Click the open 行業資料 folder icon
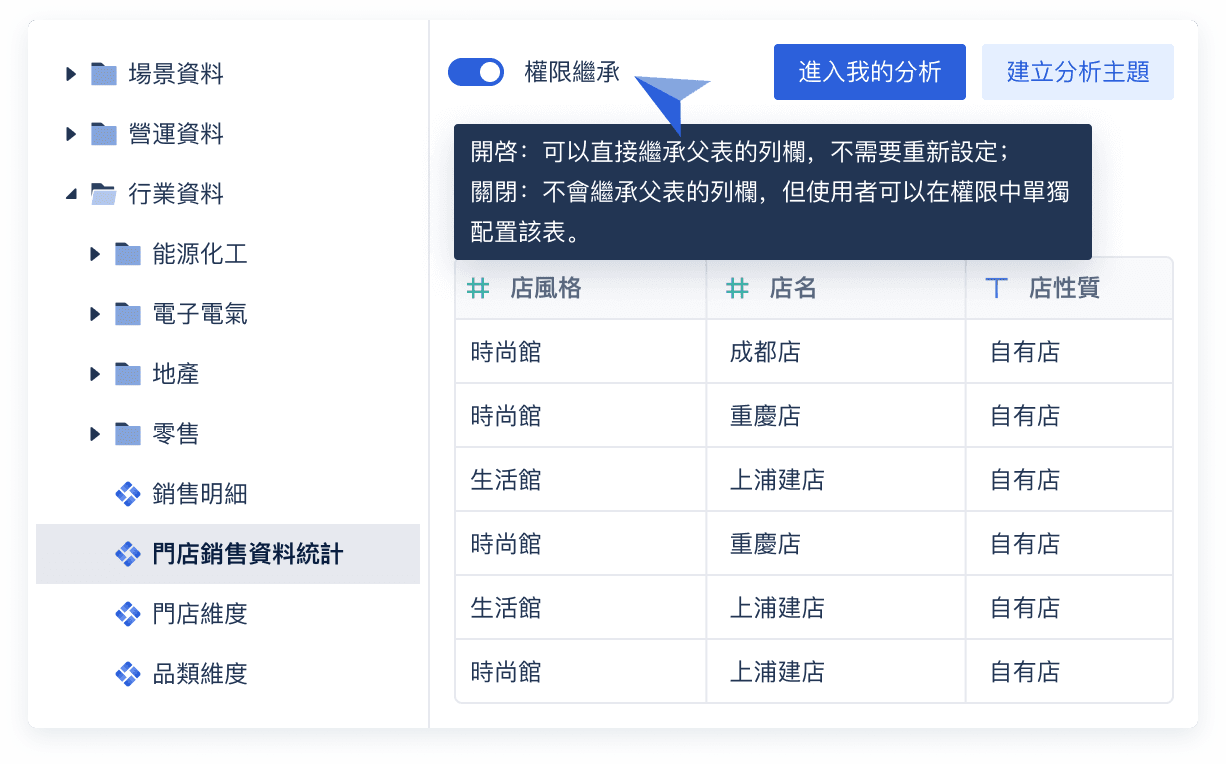This screenshot has height=764, width=1226. [104, 194]
